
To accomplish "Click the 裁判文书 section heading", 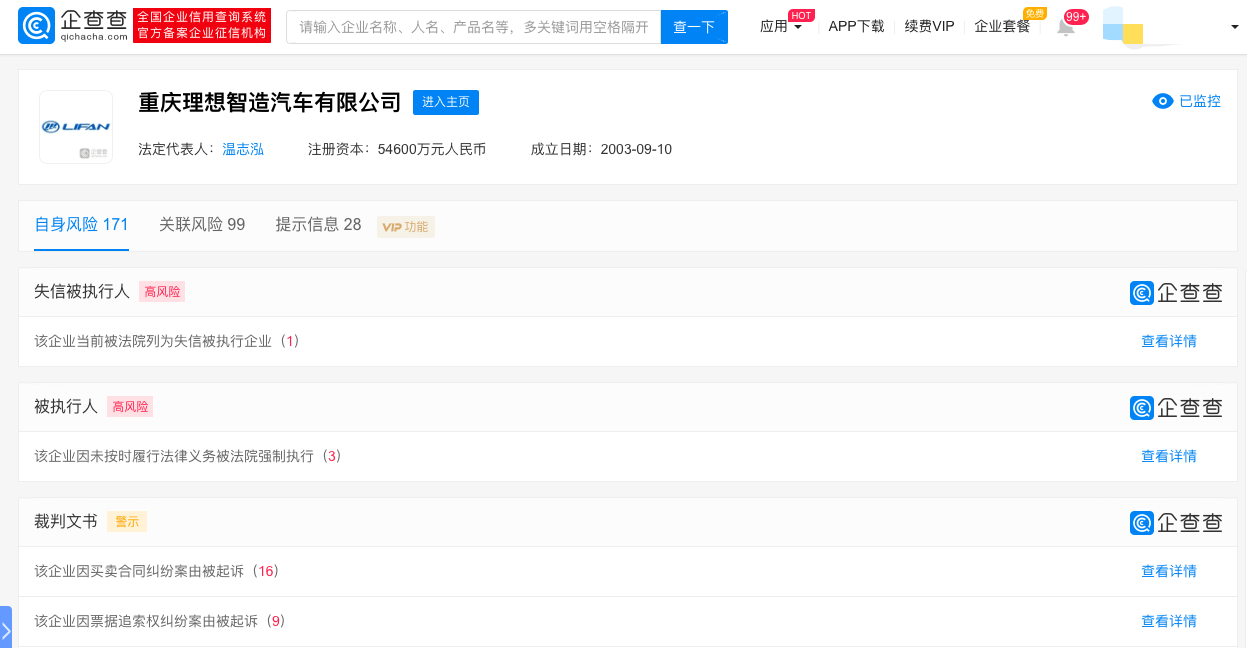I will click(x=66, y=522).
